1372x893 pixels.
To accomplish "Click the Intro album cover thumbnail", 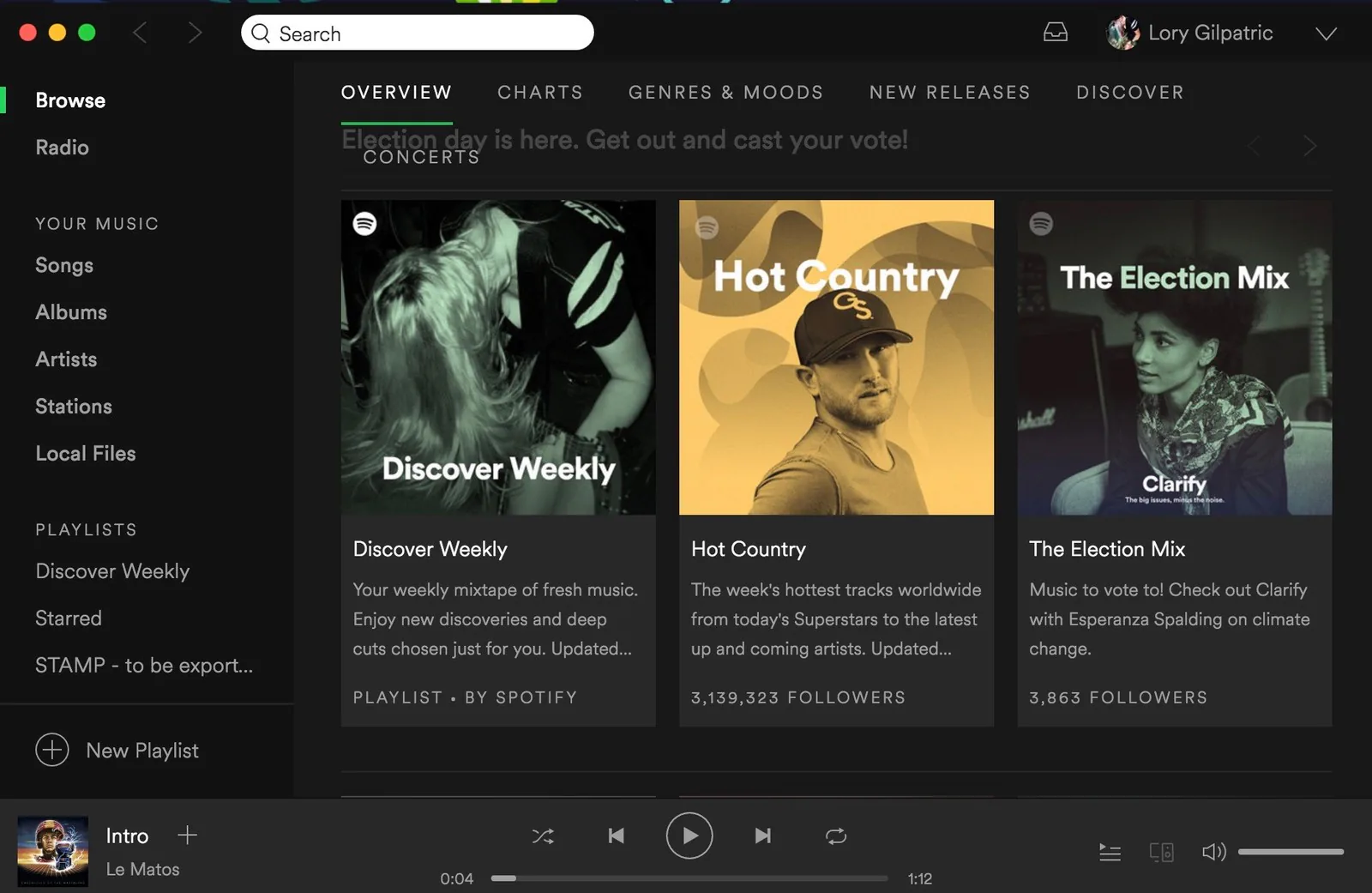I will pyautogui.click(x=53, y=851).
